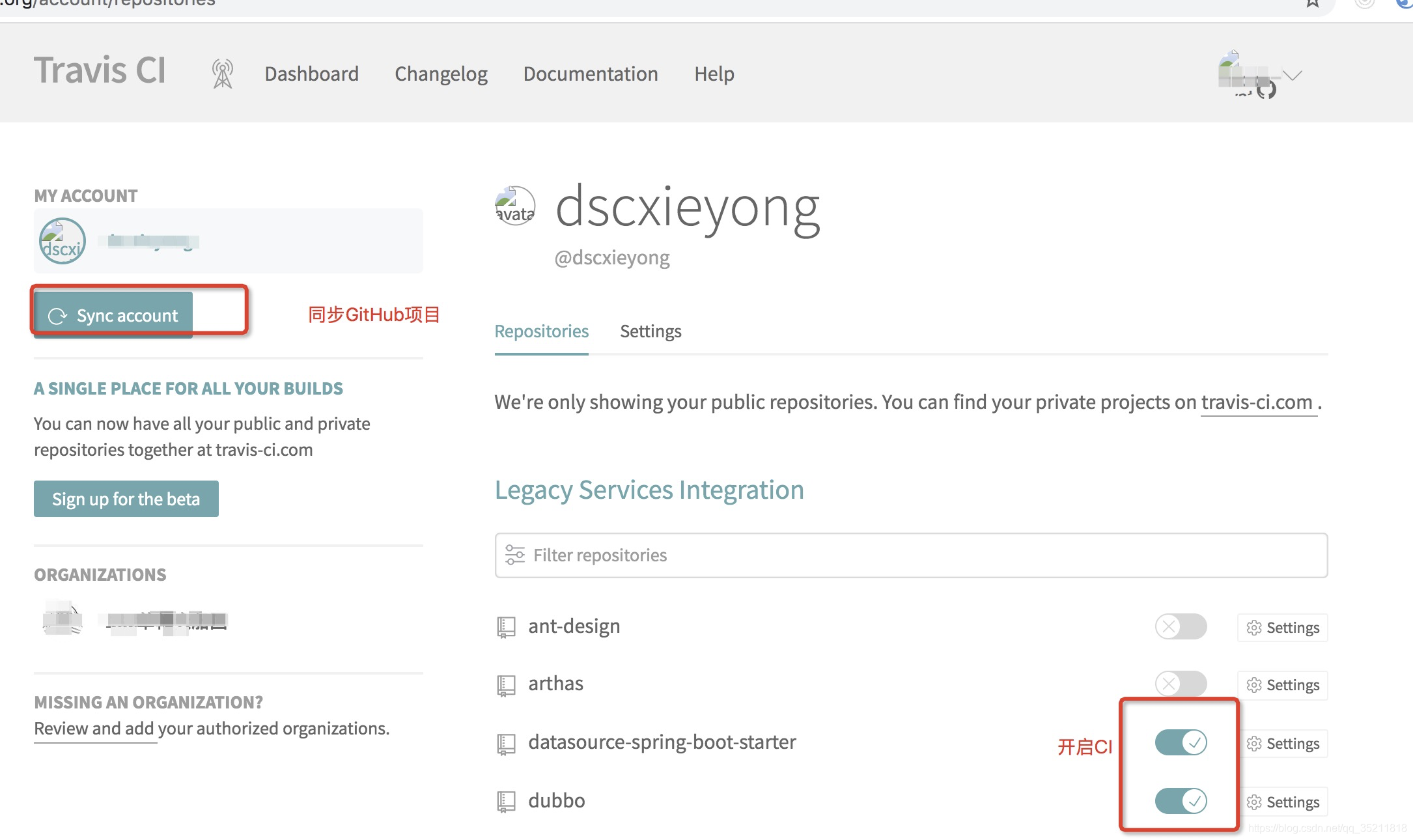This screenshot has height=840, width=1413.
Task: Follow the travis-ci.com link
Action: pos(1256,402)
